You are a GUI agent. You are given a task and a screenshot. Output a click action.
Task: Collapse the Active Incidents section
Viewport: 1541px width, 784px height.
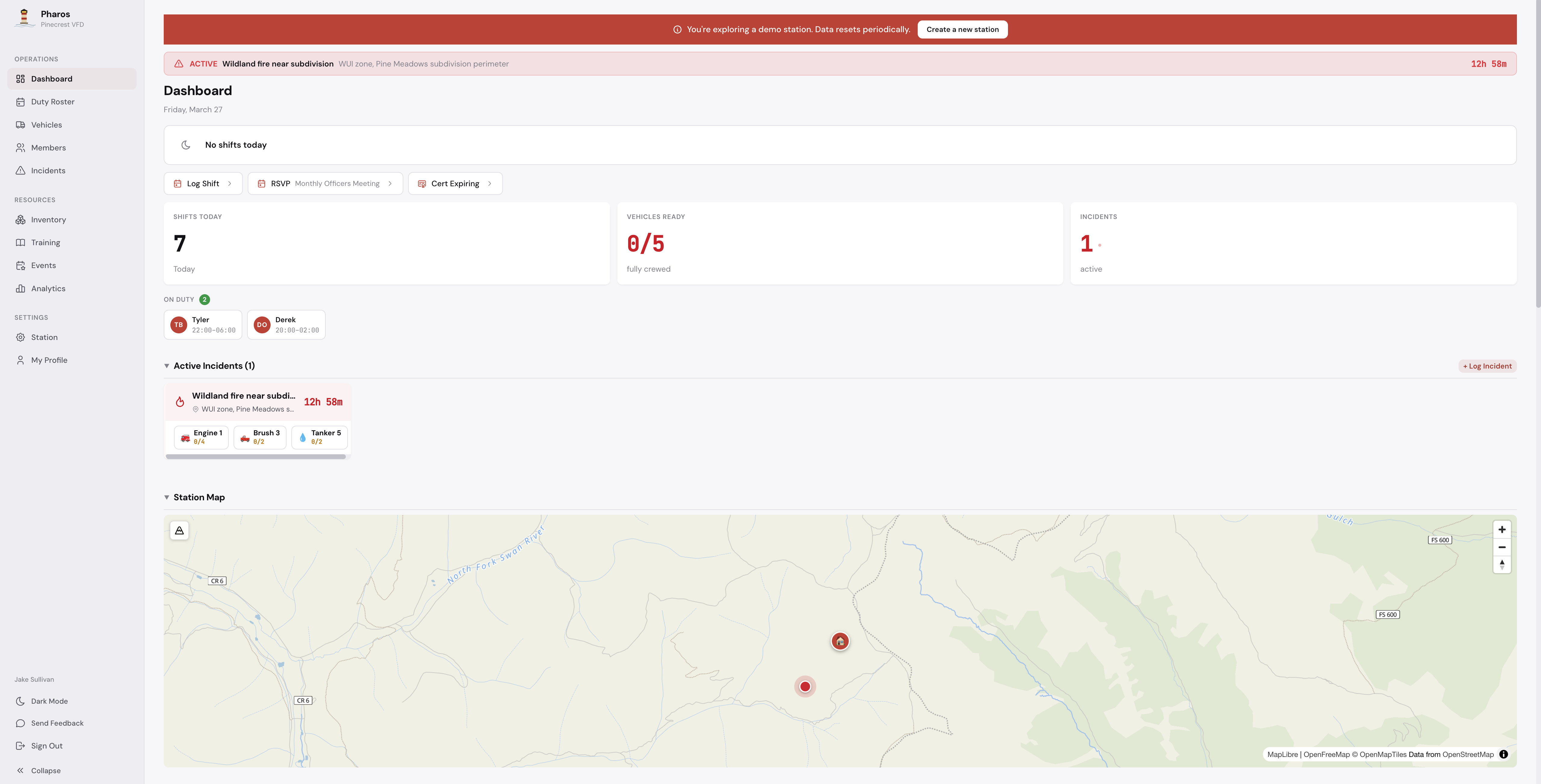click(167, 366)
